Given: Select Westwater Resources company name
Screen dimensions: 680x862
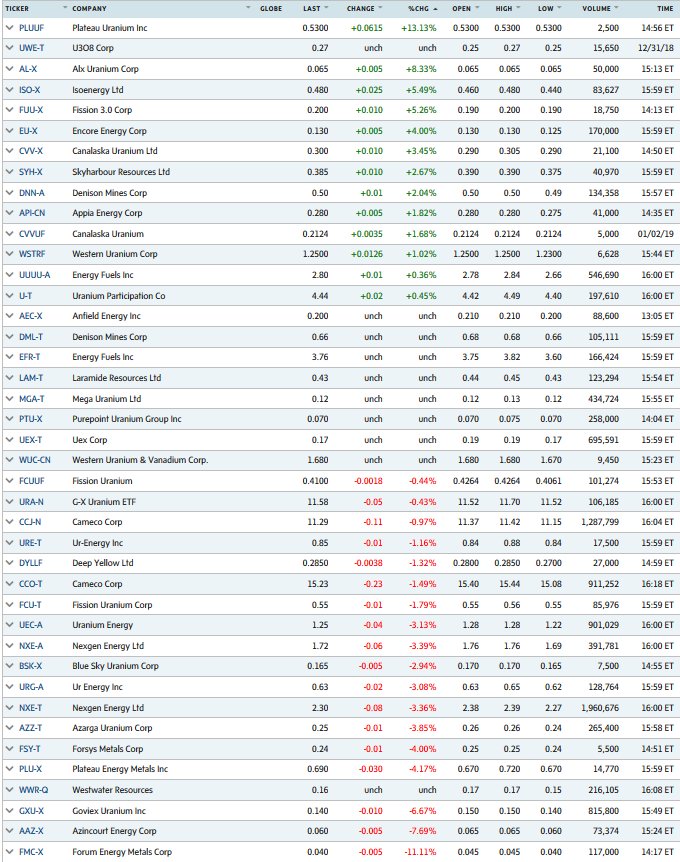Looking at the screenshot, I should pyautogui.click(x=113, y=790).
